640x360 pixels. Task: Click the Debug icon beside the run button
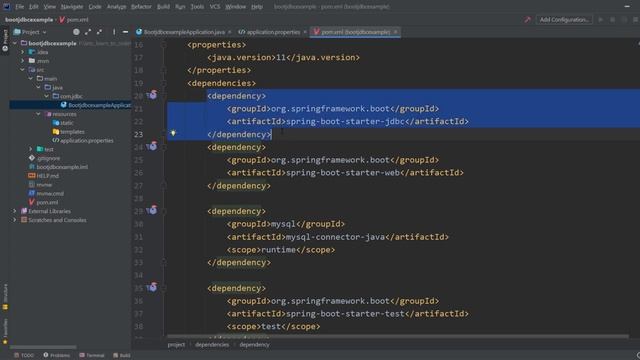613,20
